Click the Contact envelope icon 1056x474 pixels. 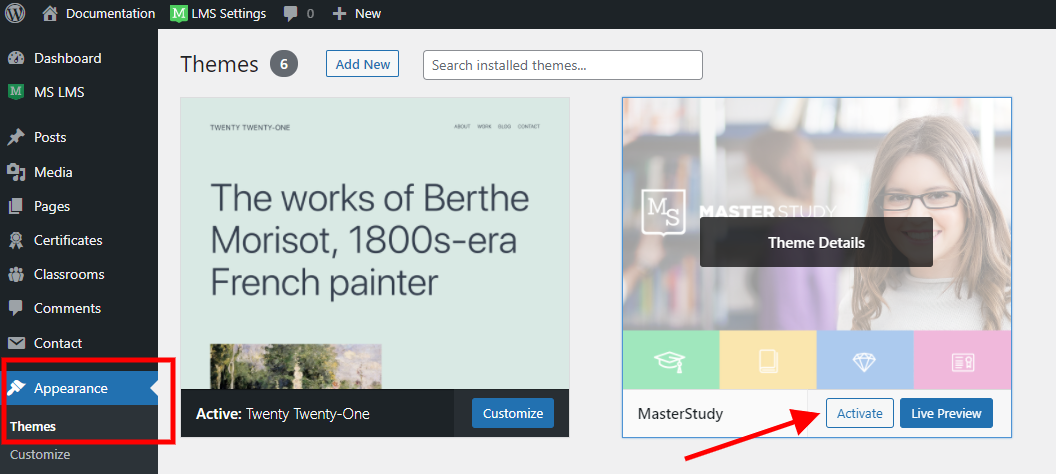pos(16,343)
